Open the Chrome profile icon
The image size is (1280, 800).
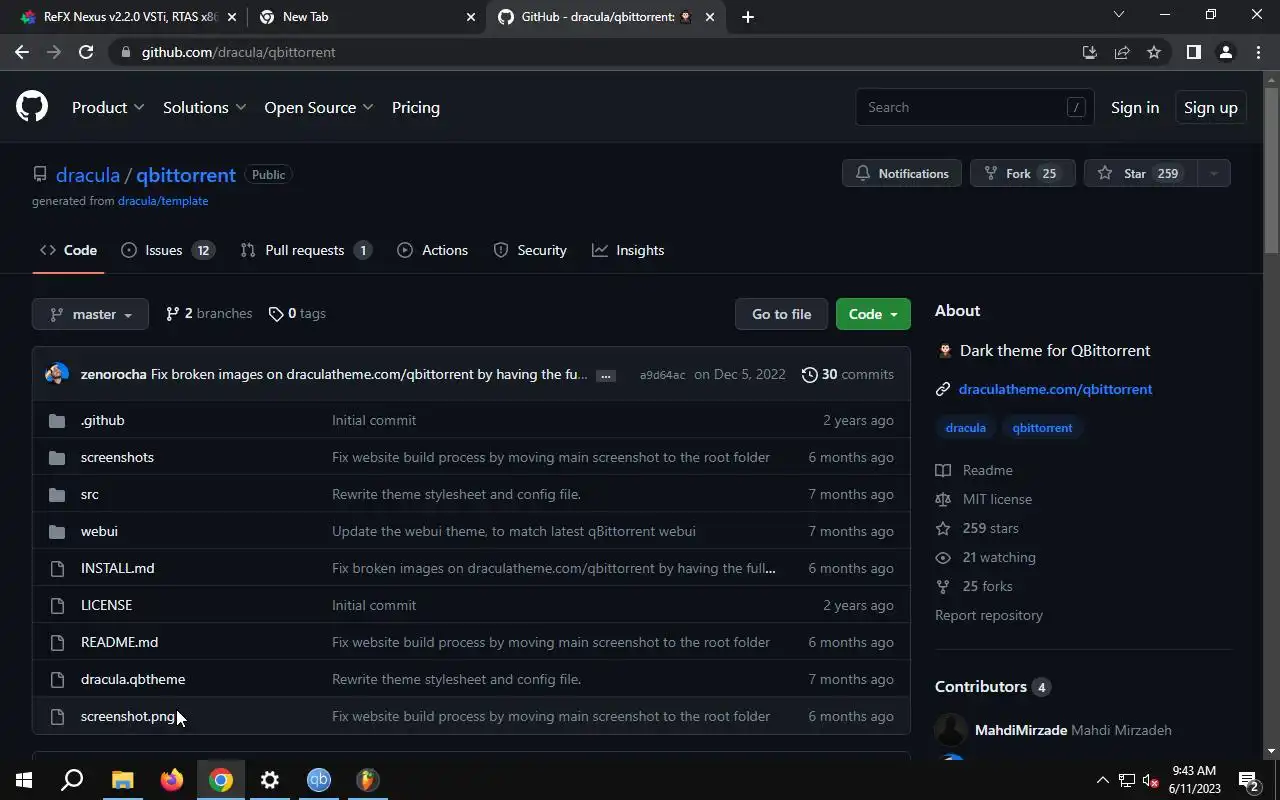coord(1226,52)
